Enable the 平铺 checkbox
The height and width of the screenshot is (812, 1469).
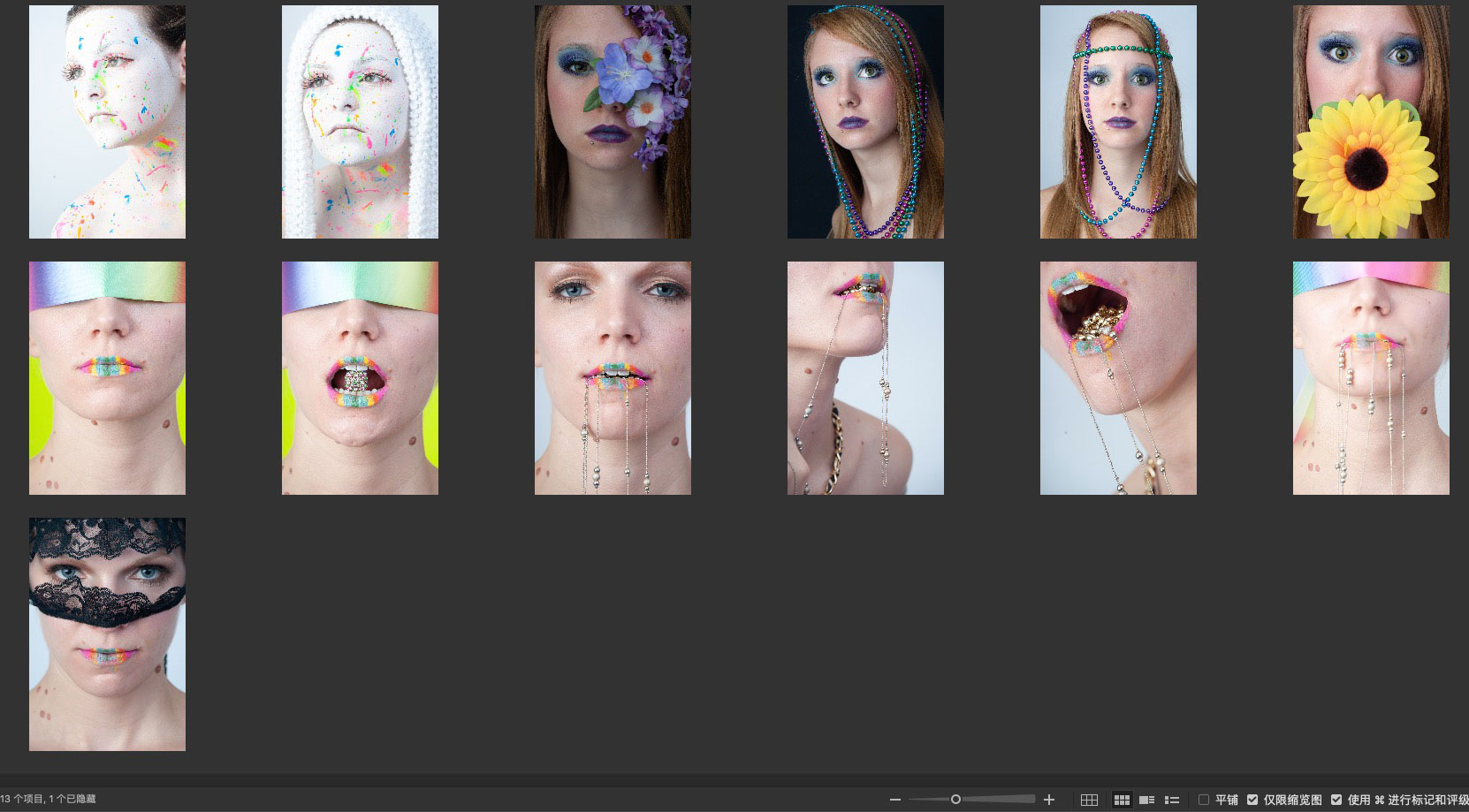pos(1204,800)
